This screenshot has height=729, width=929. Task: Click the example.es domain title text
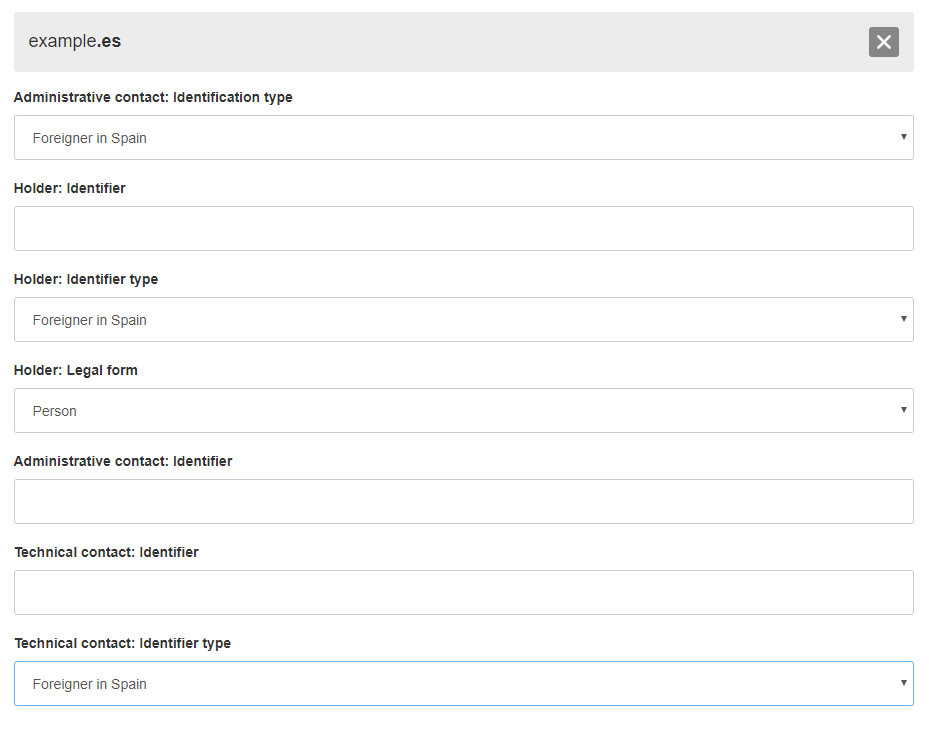coord(75,41)
